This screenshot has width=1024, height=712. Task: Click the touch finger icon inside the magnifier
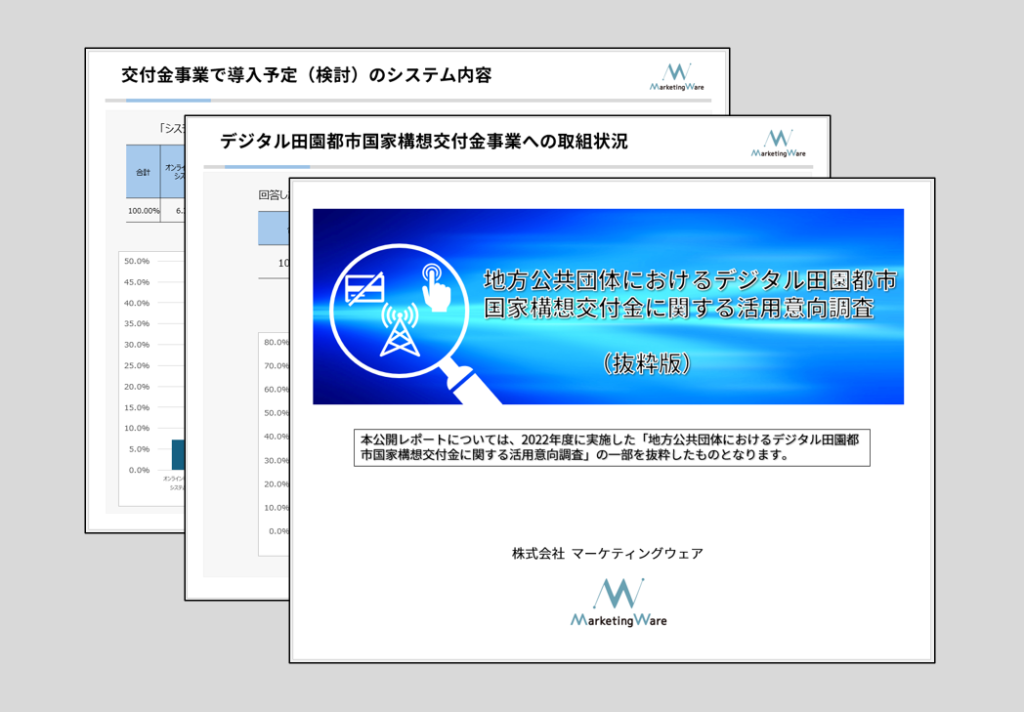436,287
